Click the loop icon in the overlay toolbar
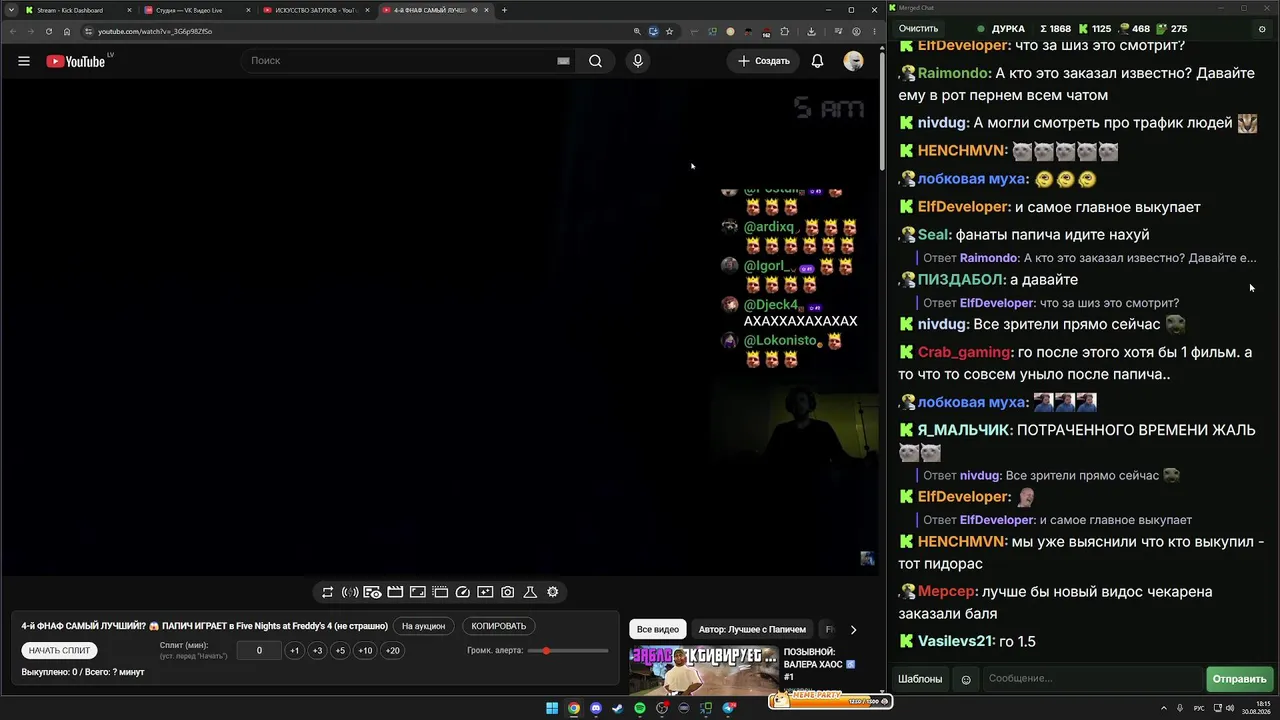Image resolution: width=1280 pixels, height=720 pixels. click(x=327, y=592)
